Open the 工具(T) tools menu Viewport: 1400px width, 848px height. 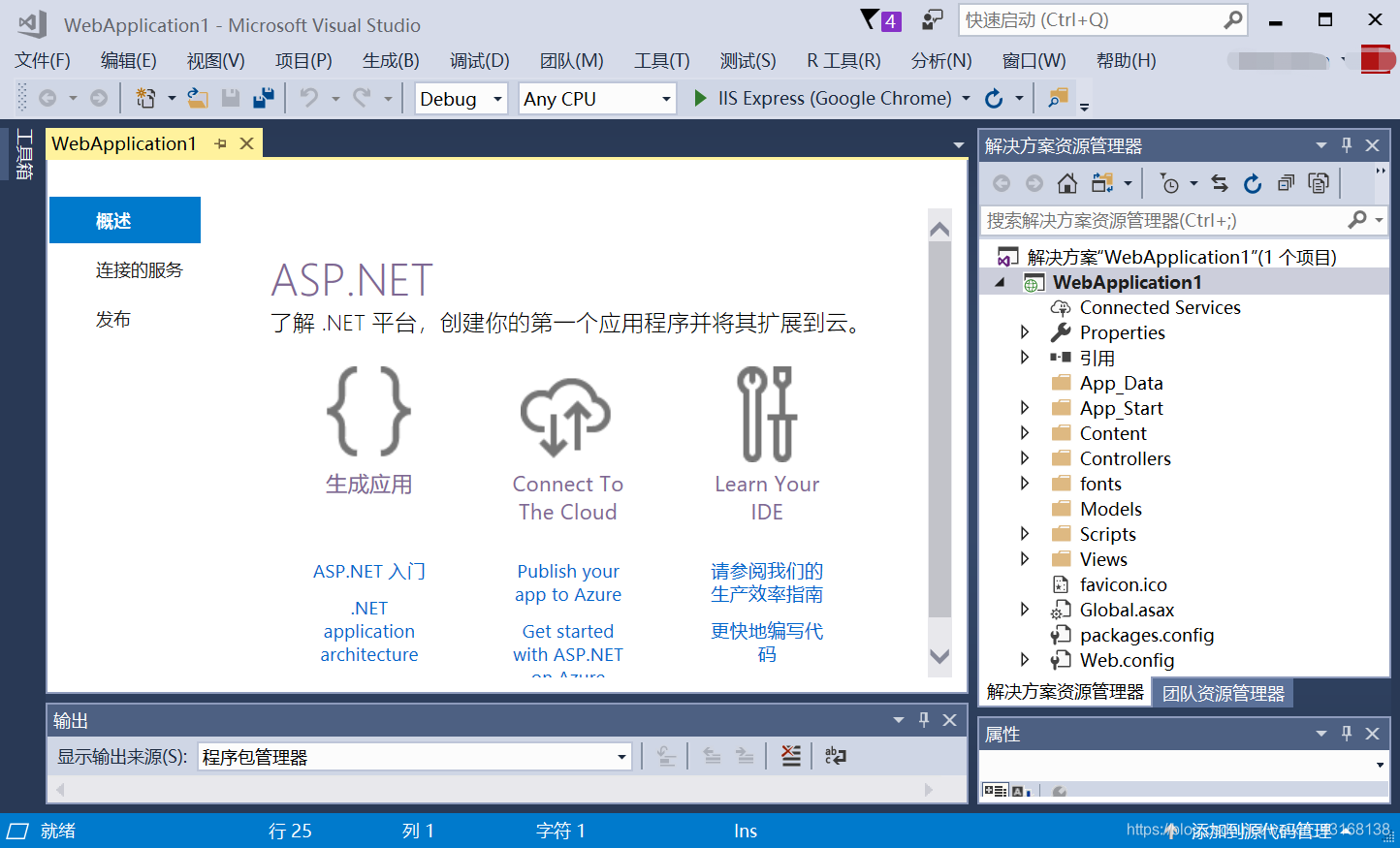662,60
